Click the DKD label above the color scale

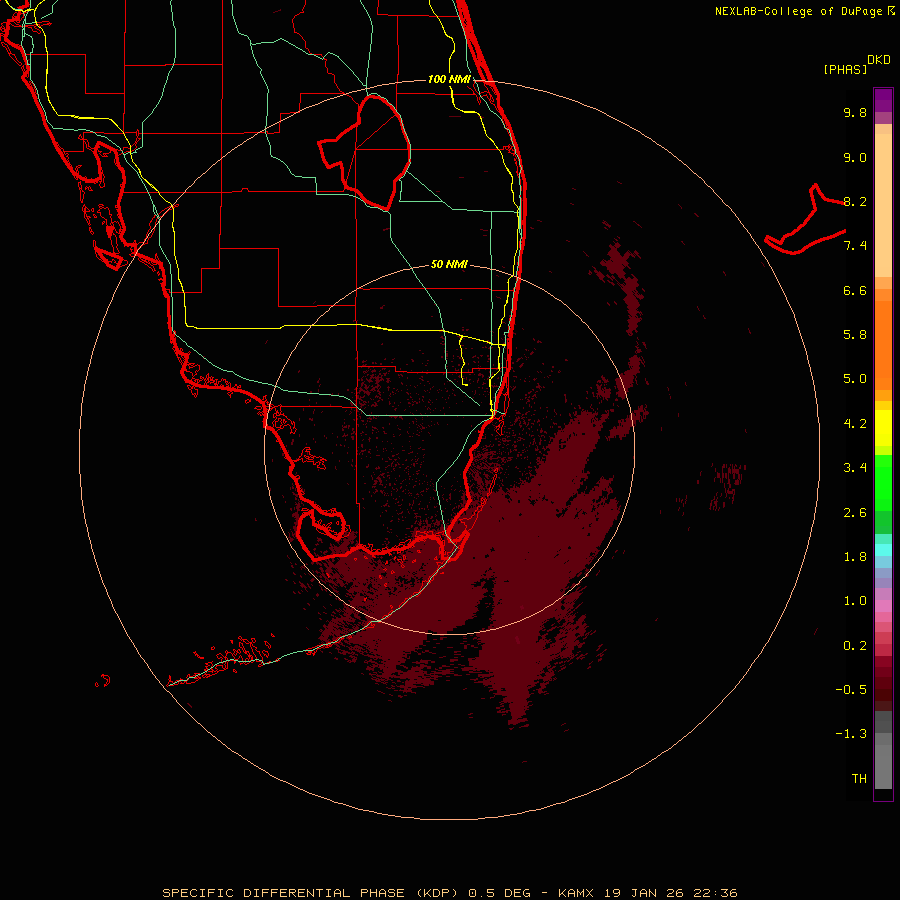click(x=879, y=60)
